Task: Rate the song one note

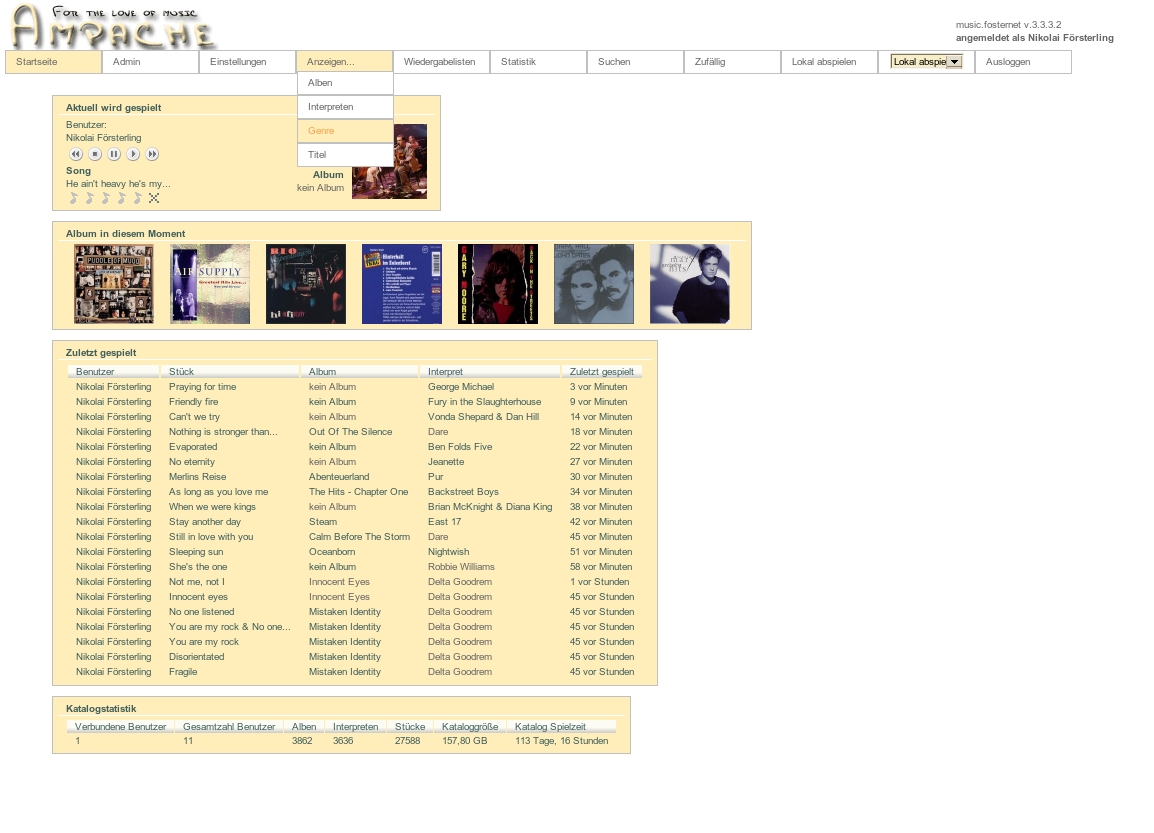Action: click(x=74, y=198)
